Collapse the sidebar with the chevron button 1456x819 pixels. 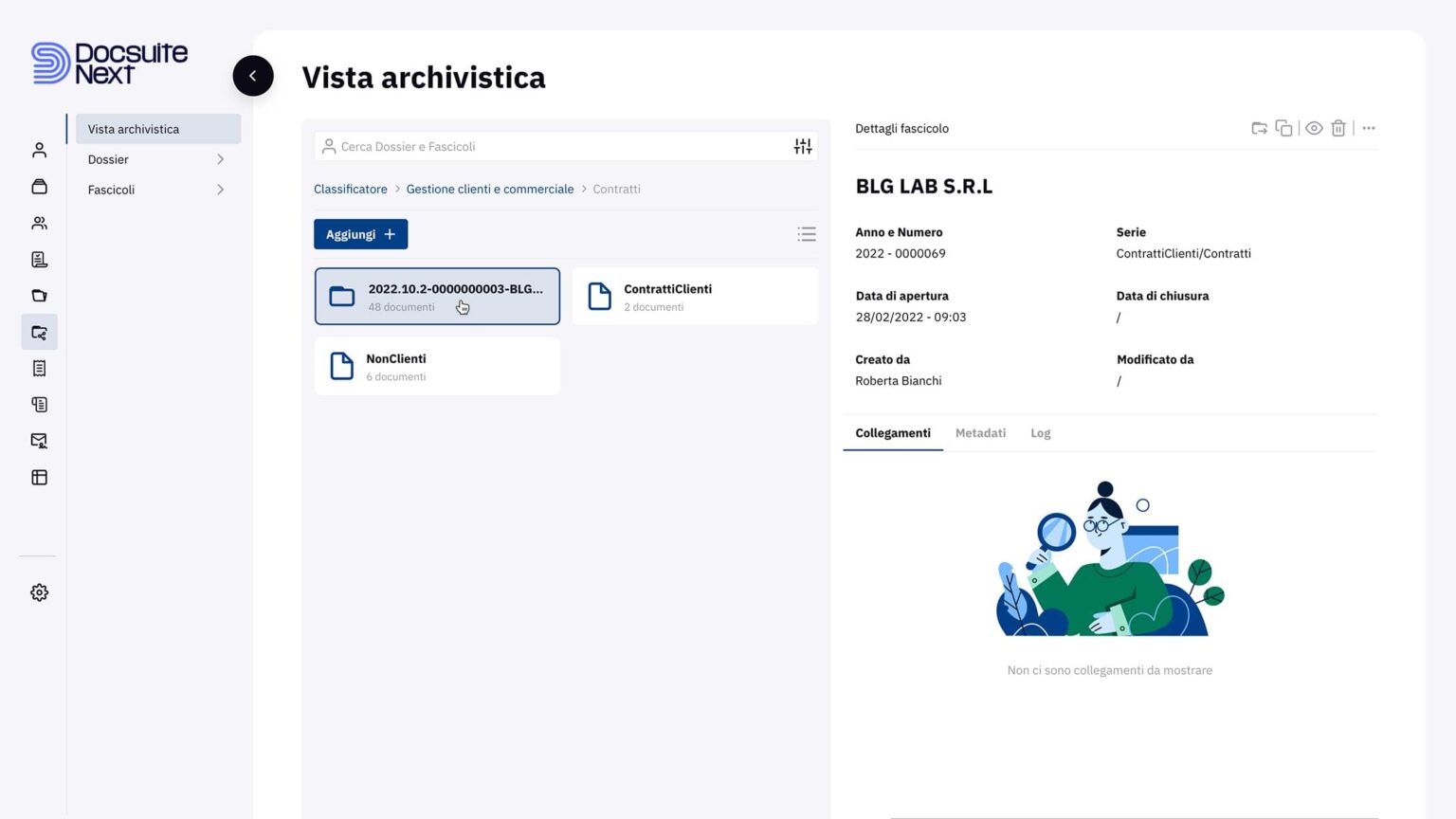pos(252,75)
